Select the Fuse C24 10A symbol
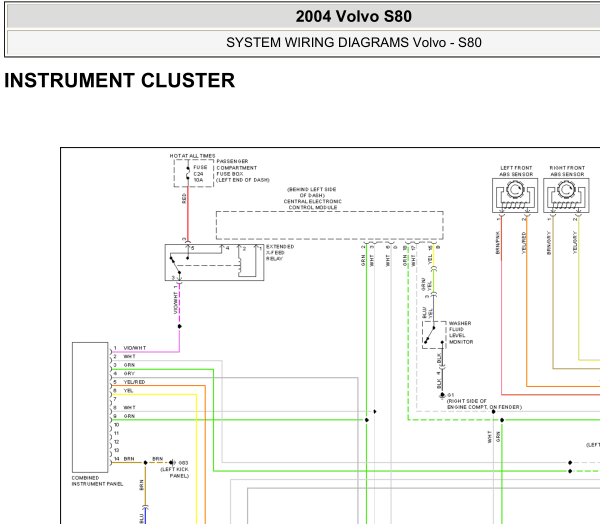 (194, 173)
